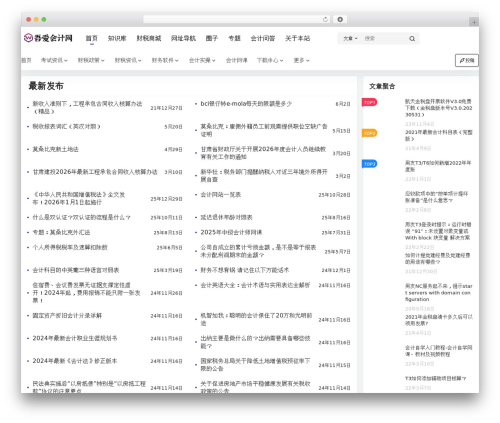Image resolution: width=500 pixels, height=423 pixels.
Task: Expand the 考试资讯 submenu
Action: tap(54, 60)
